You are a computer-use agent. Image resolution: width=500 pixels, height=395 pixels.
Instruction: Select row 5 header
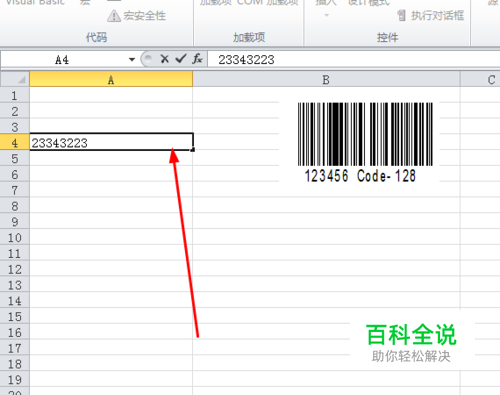tap(15, 159)
